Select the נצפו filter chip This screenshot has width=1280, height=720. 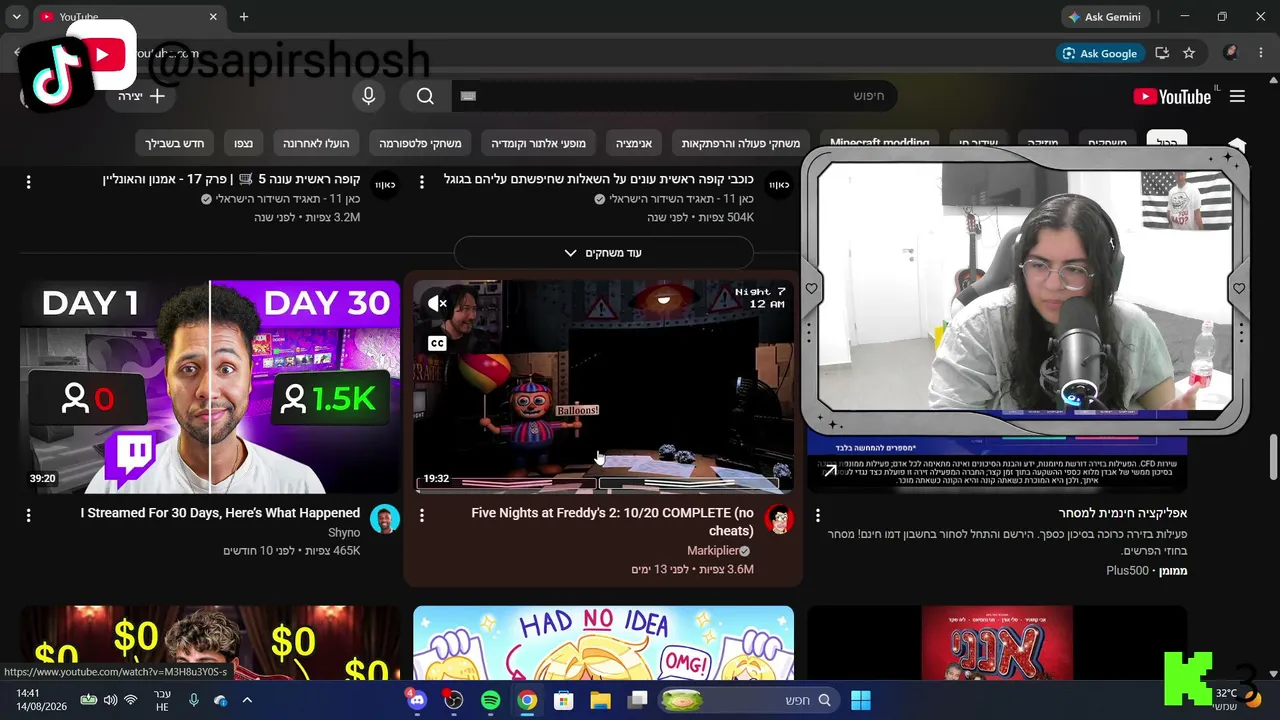point(243,143)
